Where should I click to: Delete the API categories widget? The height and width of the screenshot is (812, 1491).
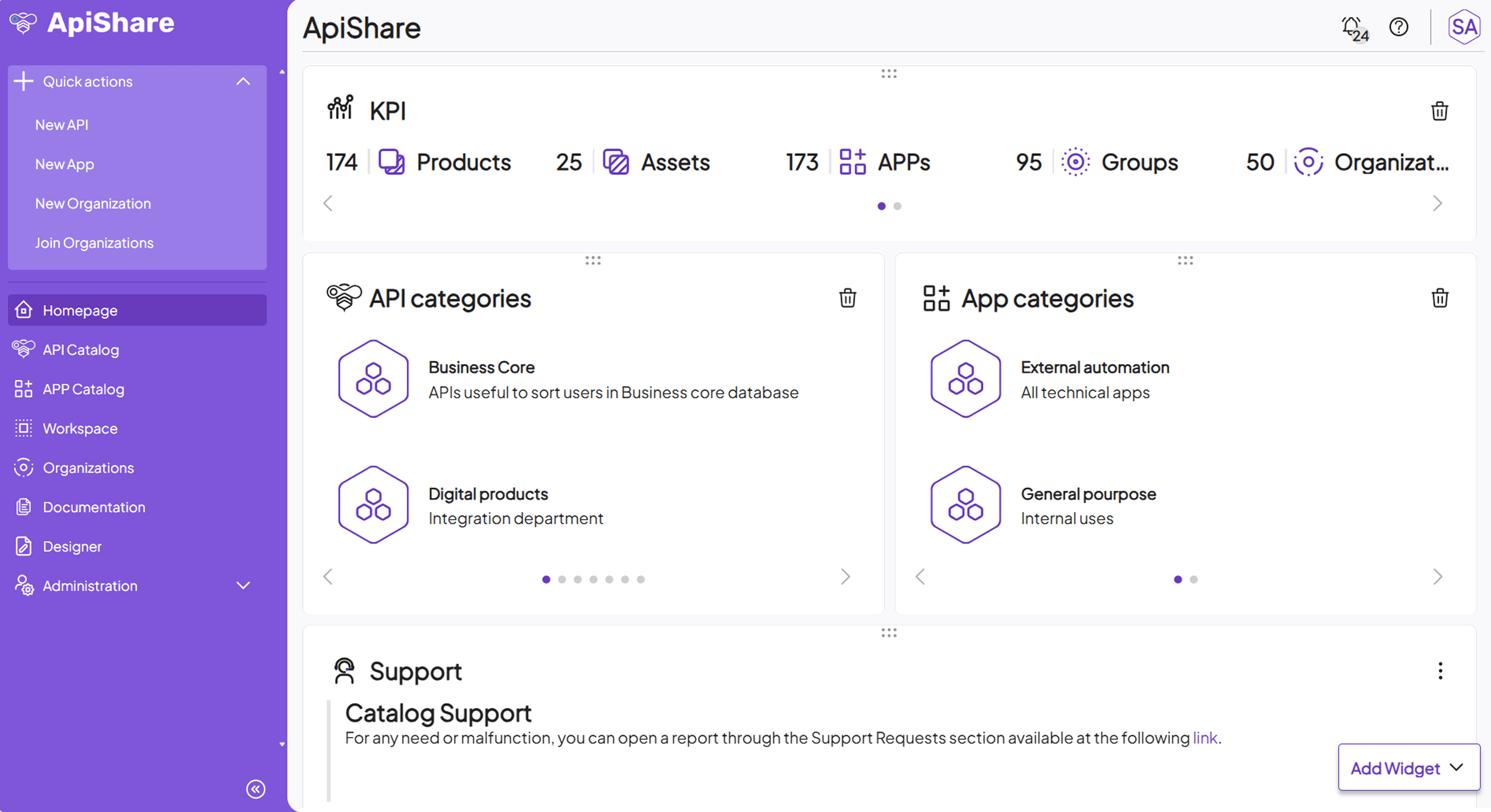[x=847, y=299]
